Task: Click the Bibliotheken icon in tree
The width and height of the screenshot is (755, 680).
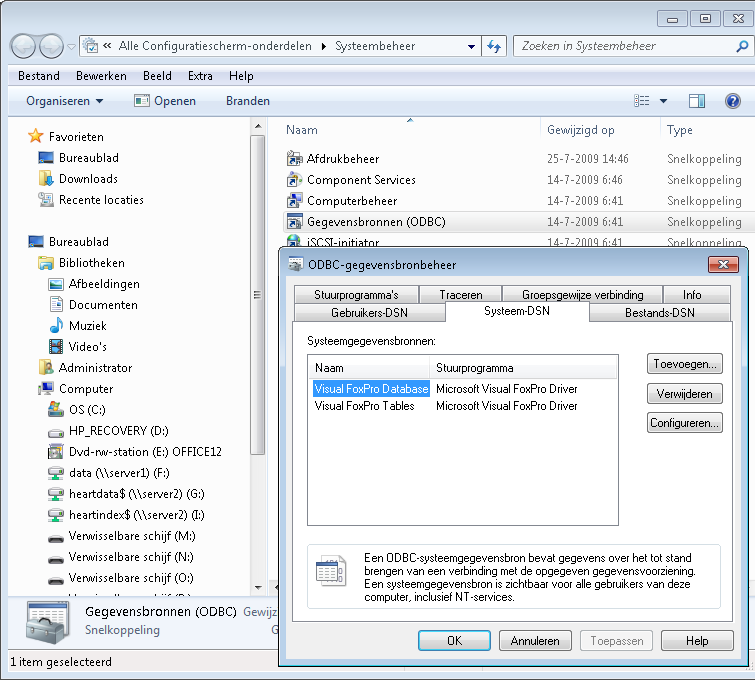Action: pos(46,263)
